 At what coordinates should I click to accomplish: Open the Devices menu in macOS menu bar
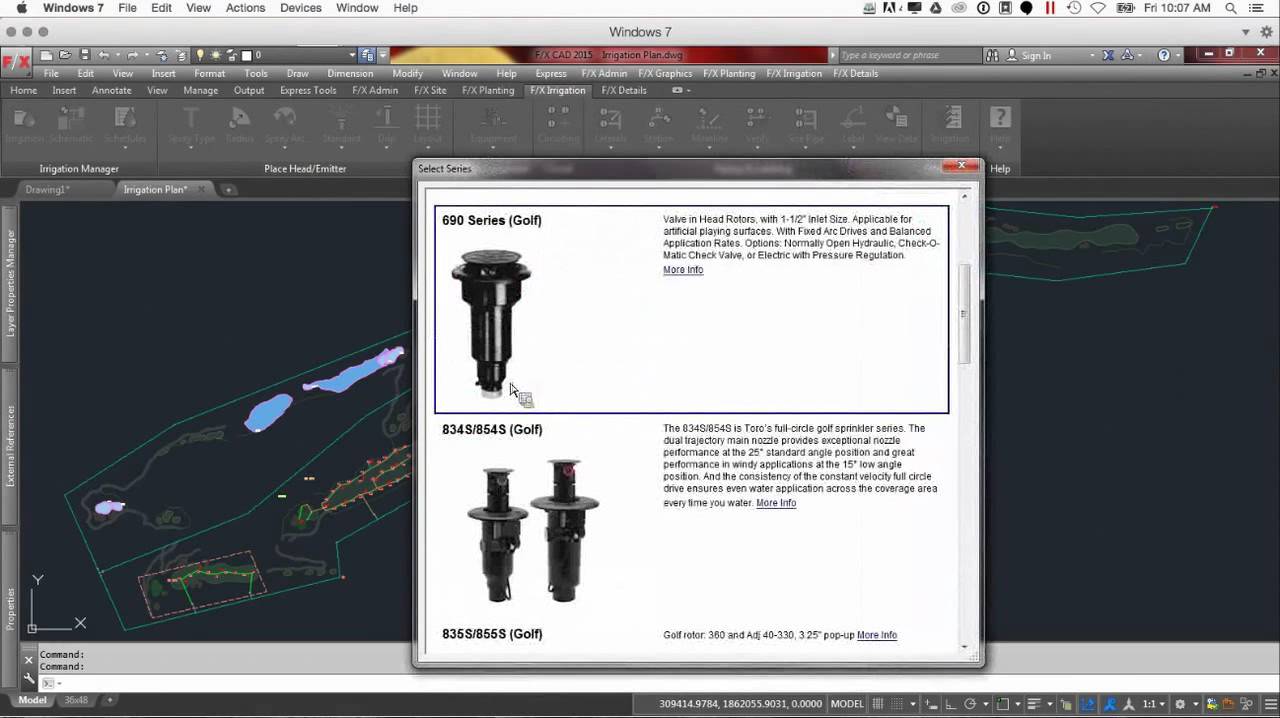point(301,8)
